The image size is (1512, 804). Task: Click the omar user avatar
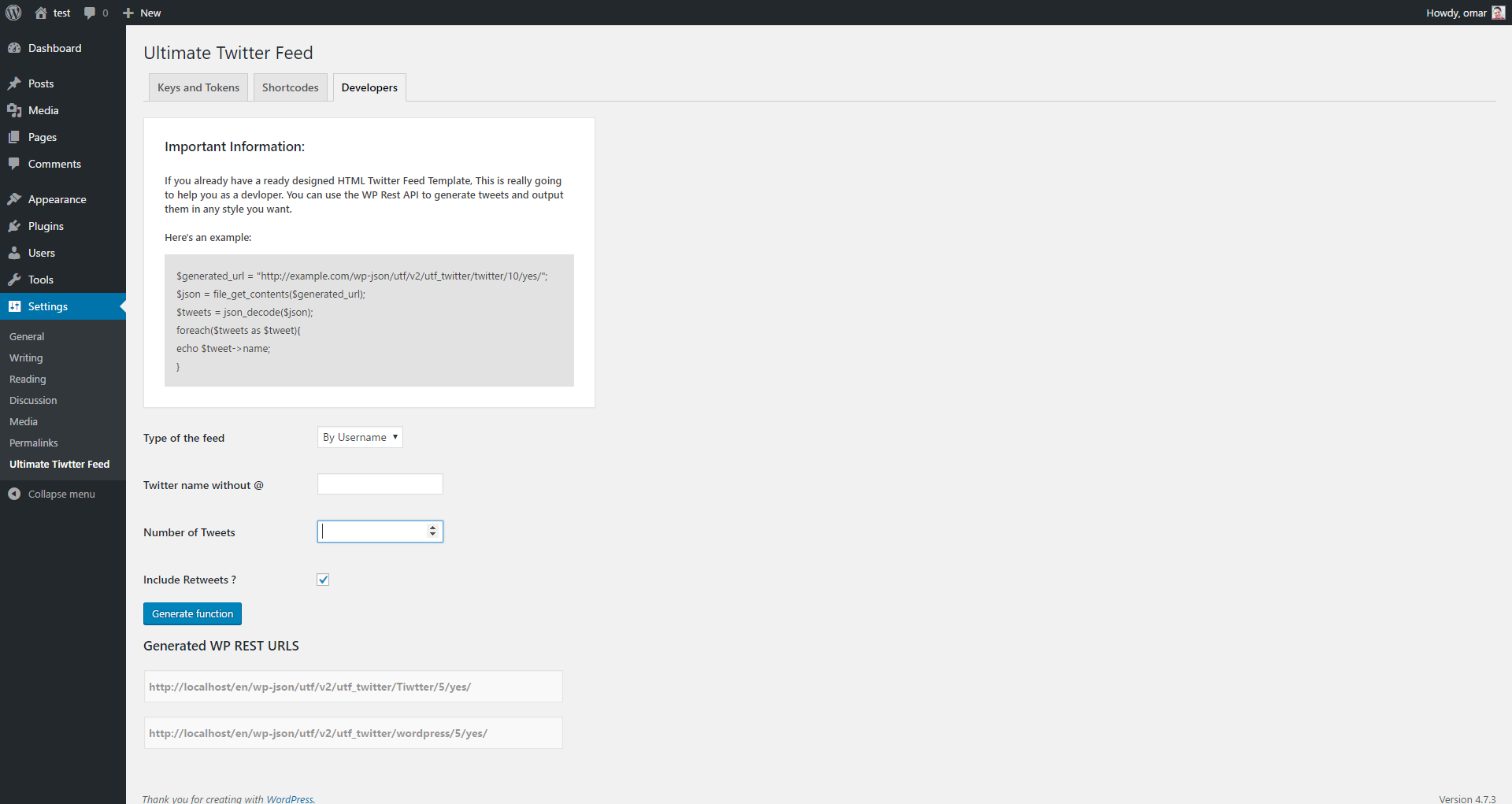tap(1498, 13)
